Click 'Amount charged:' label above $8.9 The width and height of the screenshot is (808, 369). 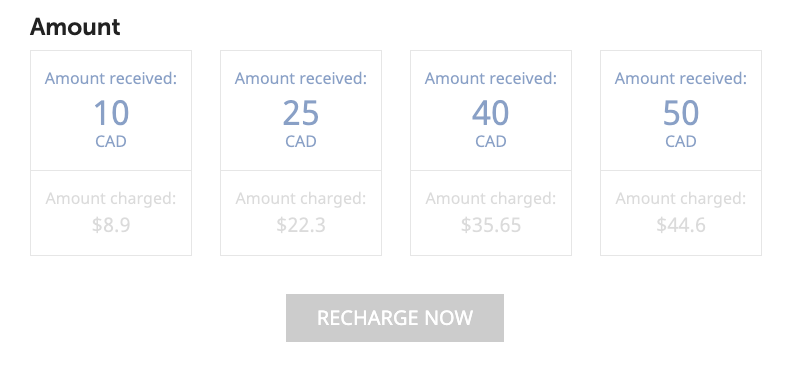pyautogui.click(x=111, y=199)
